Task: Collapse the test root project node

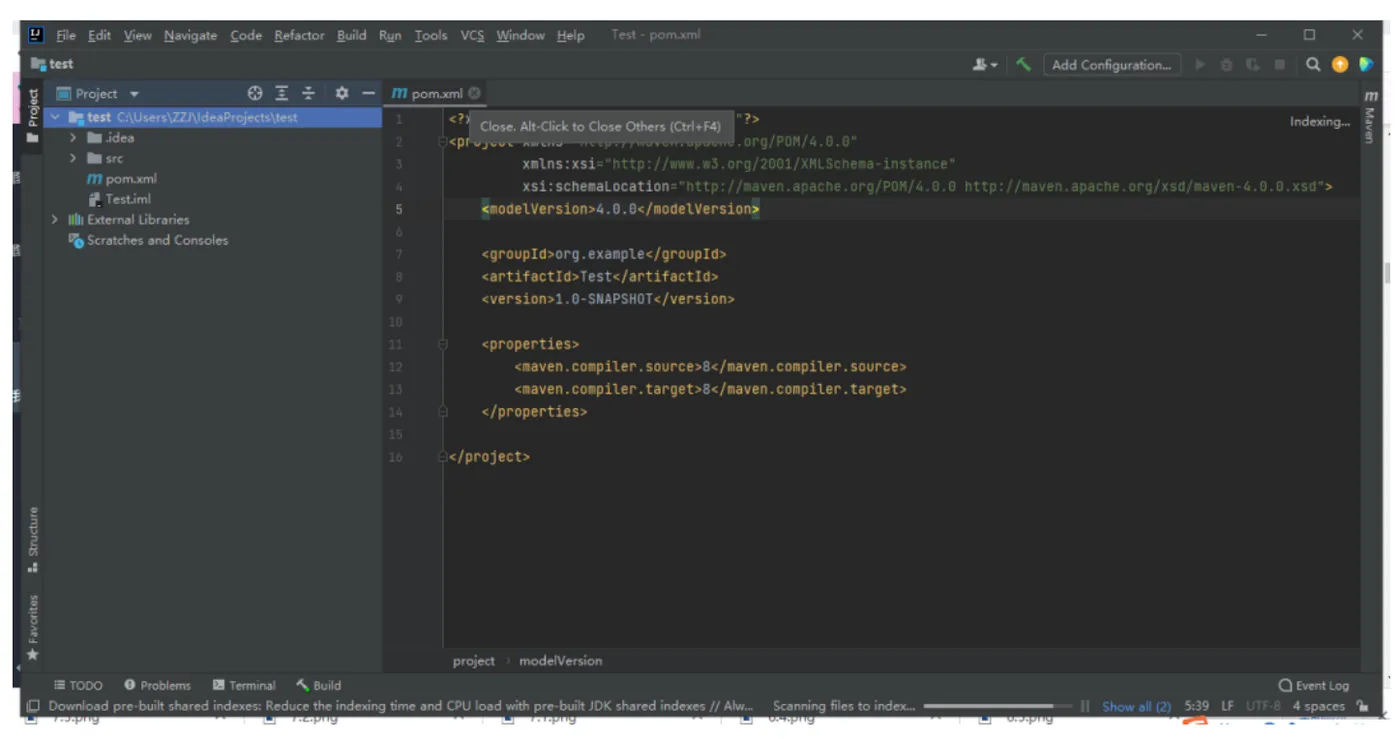Action: point(56,117)
